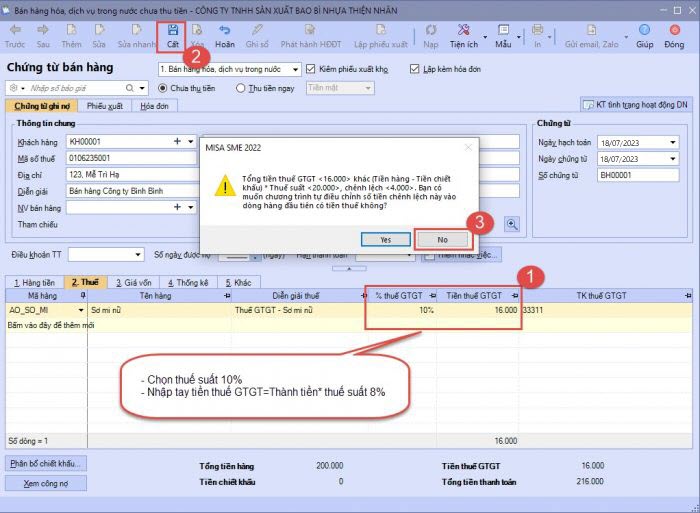Screen dimensions: 700x513
Task: Open the Tiện ích utilities tool
Action: coord(464,35)
